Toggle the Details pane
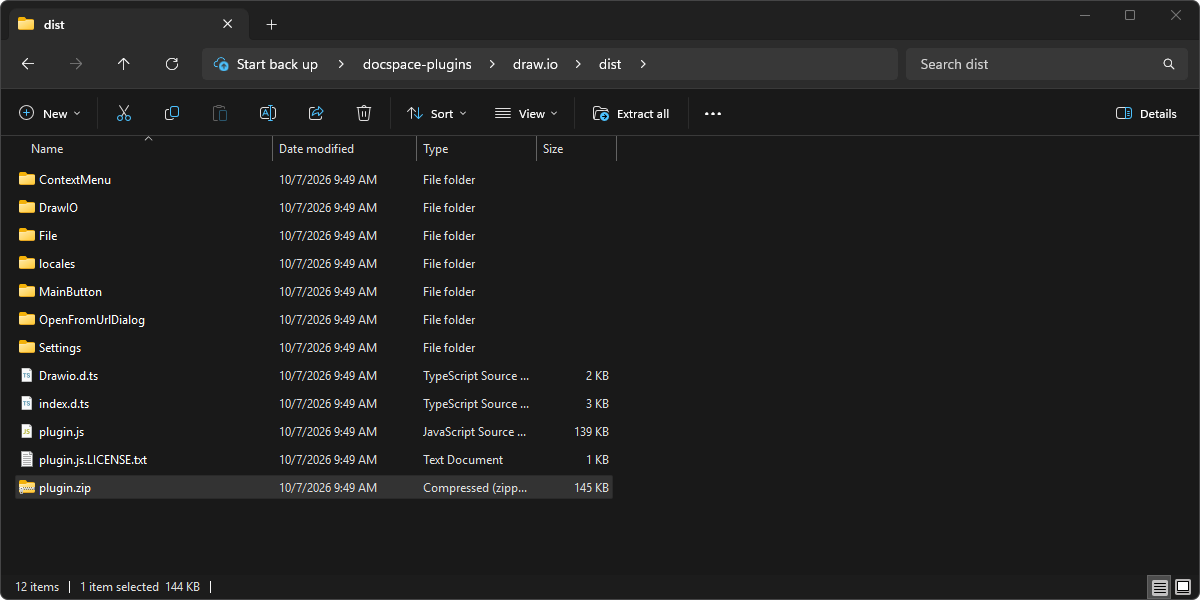This screenshot has height=600, width=1200. [1146, 113]
